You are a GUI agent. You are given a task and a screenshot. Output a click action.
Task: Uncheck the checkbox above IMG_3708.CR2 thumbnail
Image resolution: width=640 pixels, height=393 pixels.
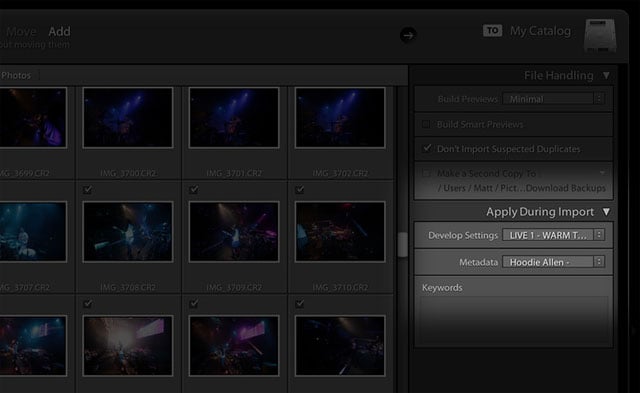coord(87,189)
